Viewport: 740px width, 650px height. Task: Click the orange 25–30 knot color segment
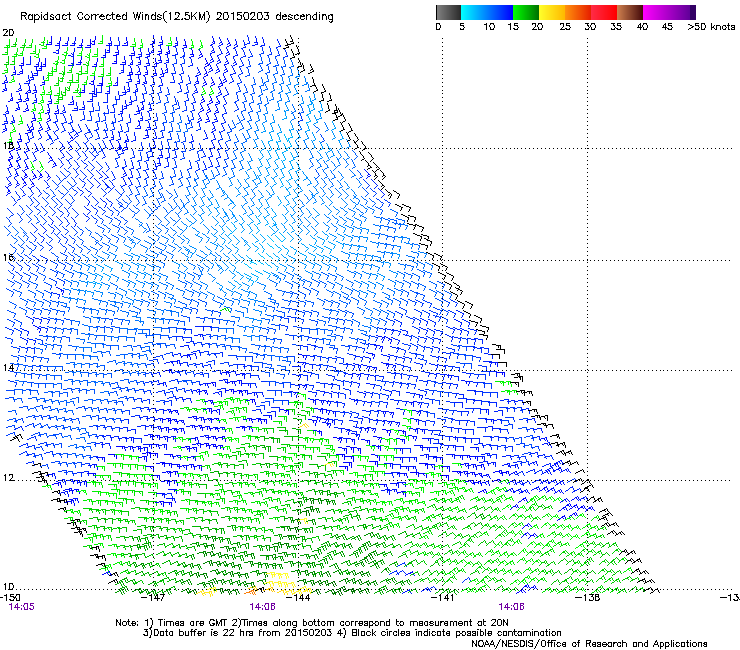pos(578,12)
